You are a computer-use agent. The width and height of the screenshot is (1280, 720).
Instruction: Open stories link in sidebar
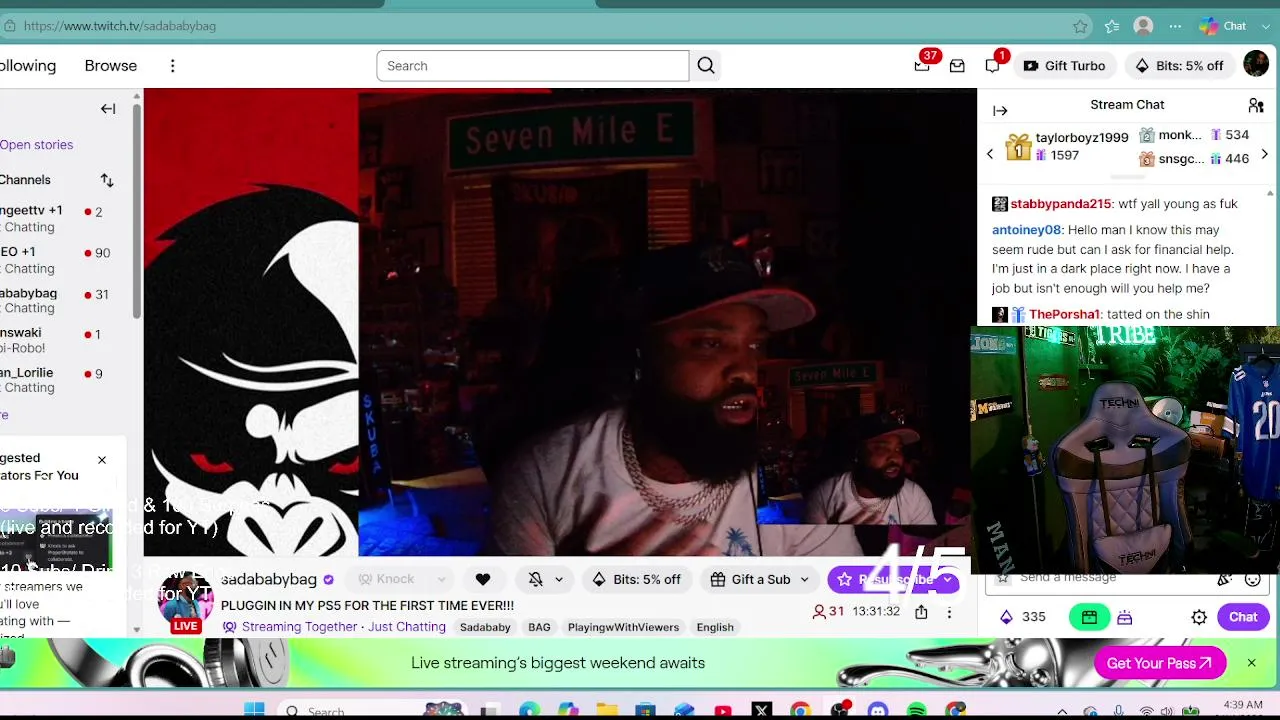coord(36,145)
